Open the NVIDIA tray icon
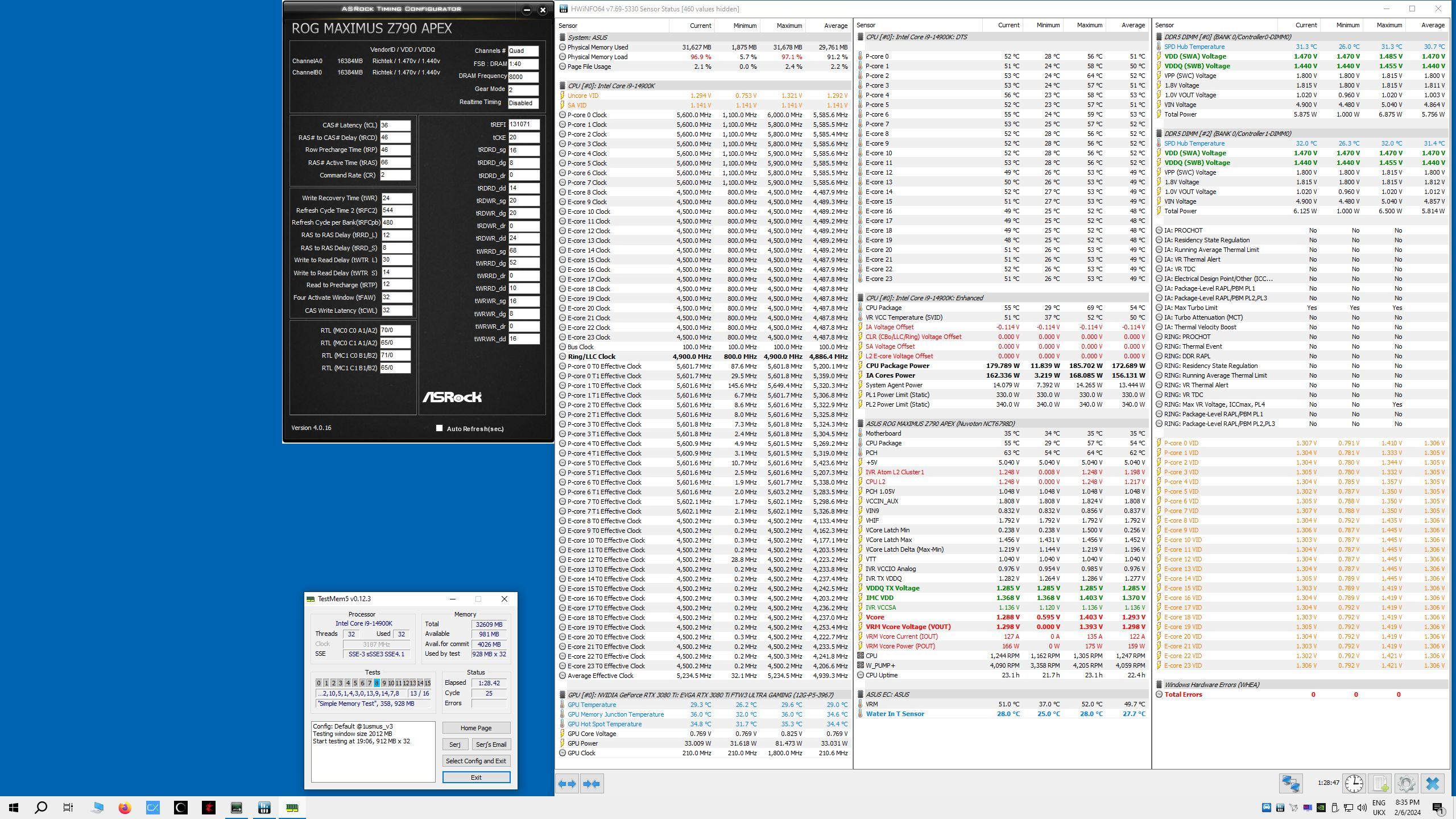This screenshot has height=819, width=1456. (x=1321, y=808)
